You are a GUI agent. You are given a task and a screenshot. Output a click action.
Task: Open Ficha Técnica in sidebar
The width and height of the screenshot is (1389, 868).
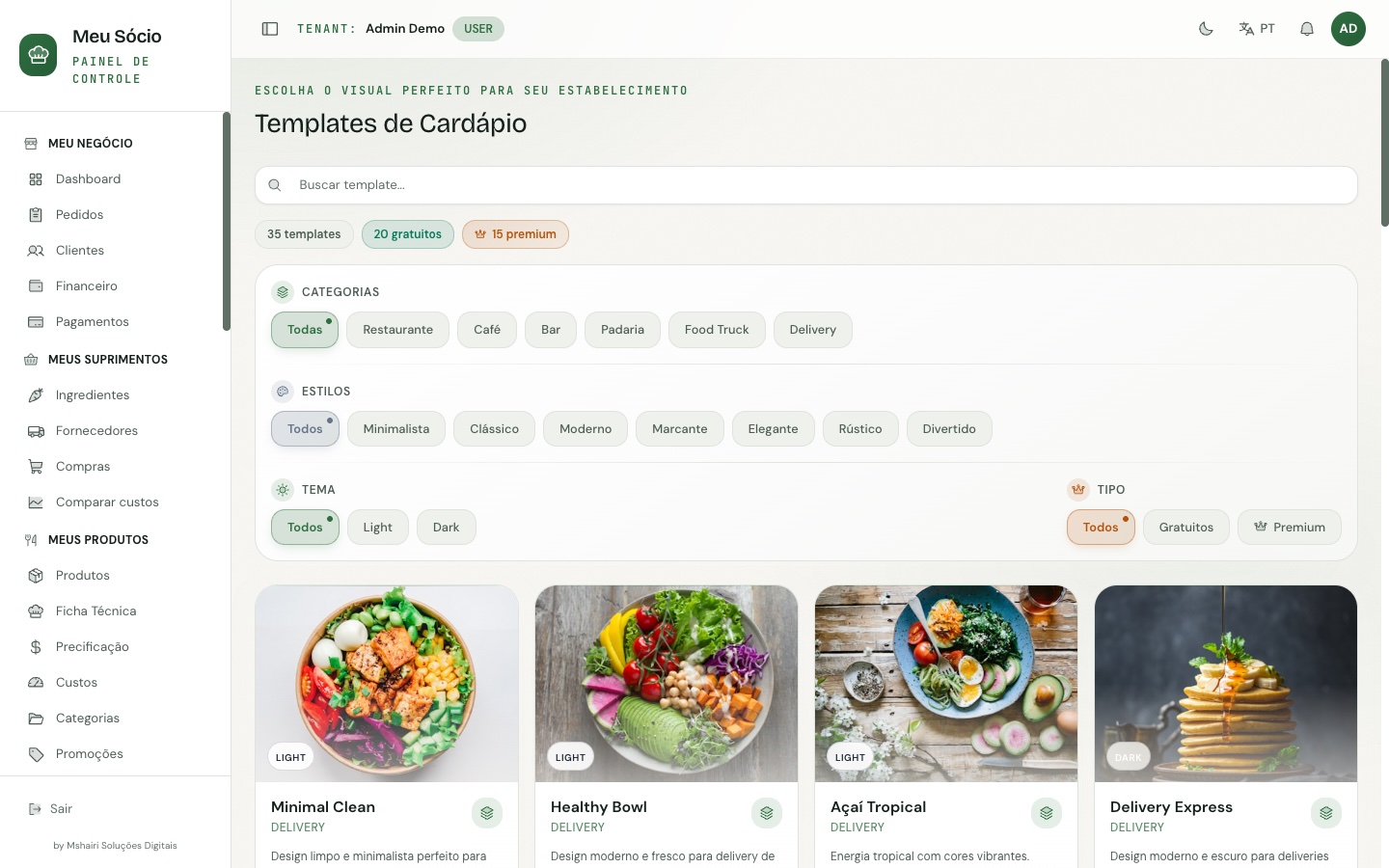point(96,611)
